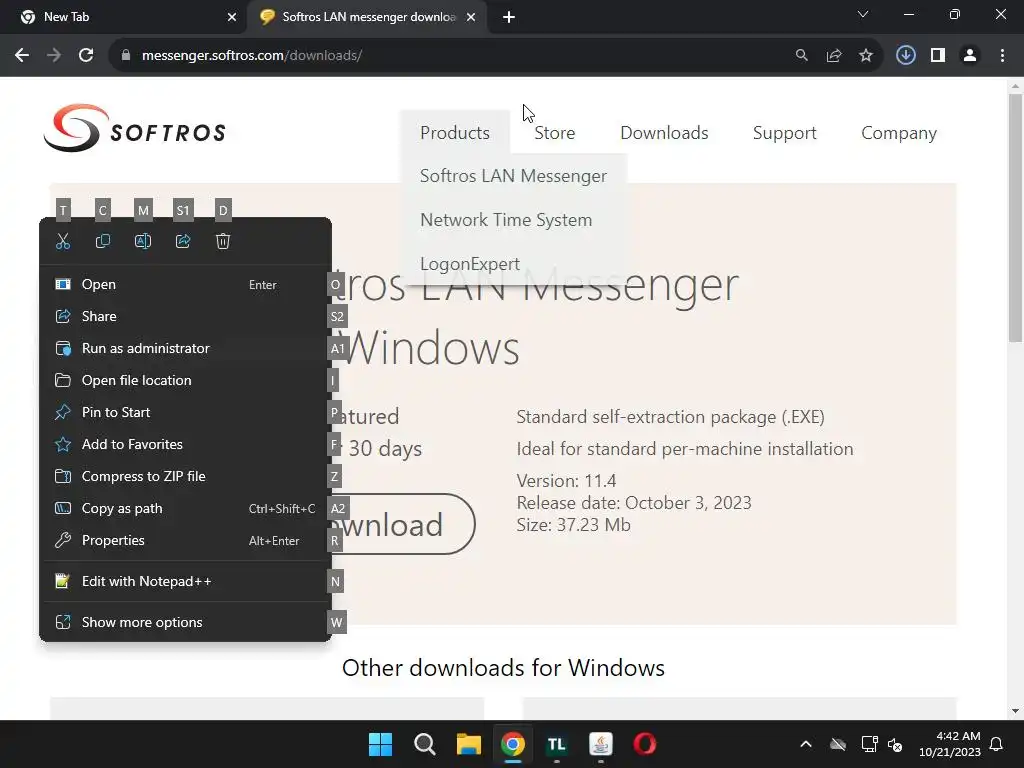The height and width of the screenshot is (768, 1024).
Task: Open the Support nav link
Action: pyautogui.click(x=784, y=133)
